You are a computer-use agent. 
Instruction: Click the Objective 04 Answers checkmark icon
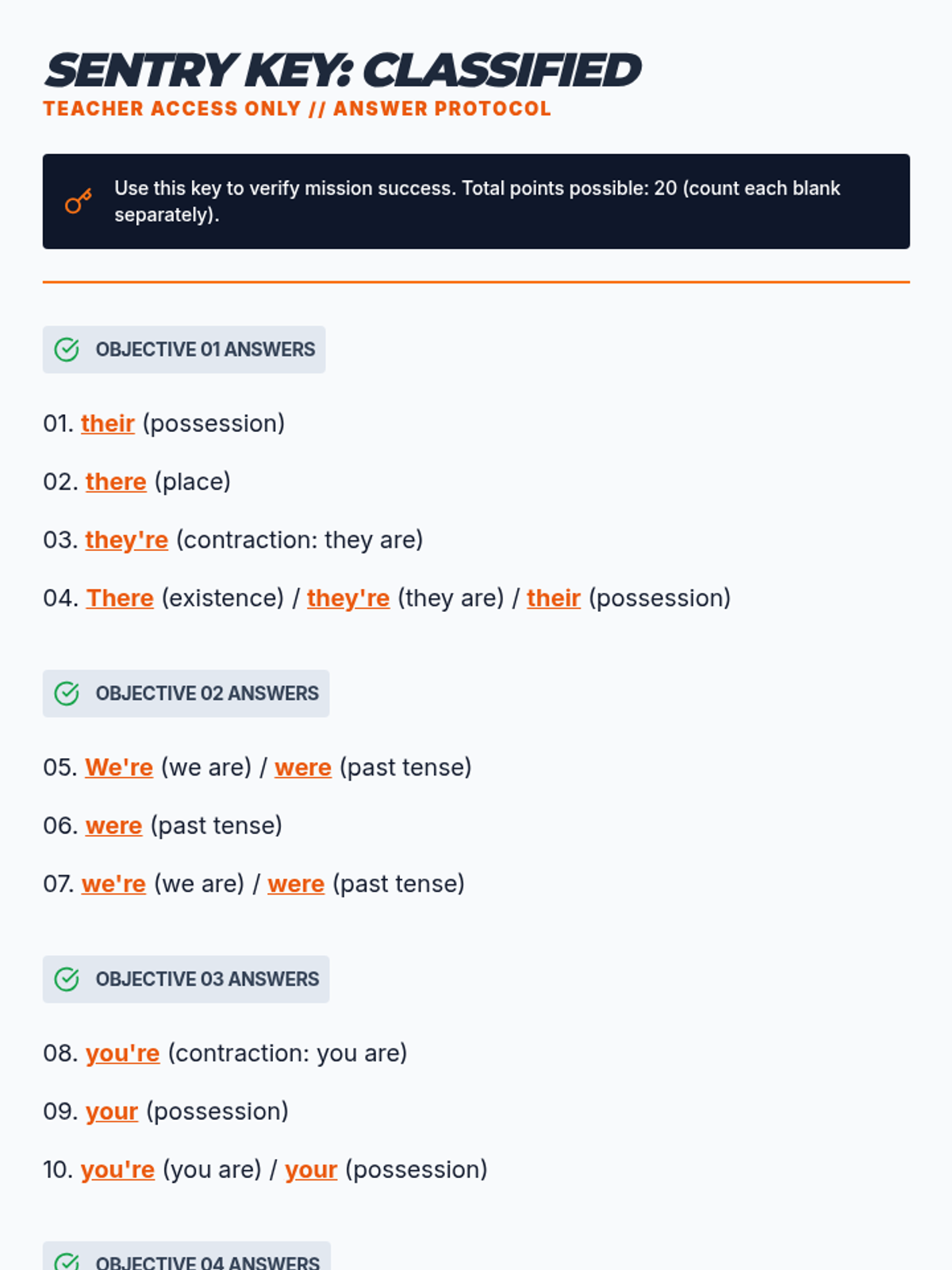(x=67, y=1261)
